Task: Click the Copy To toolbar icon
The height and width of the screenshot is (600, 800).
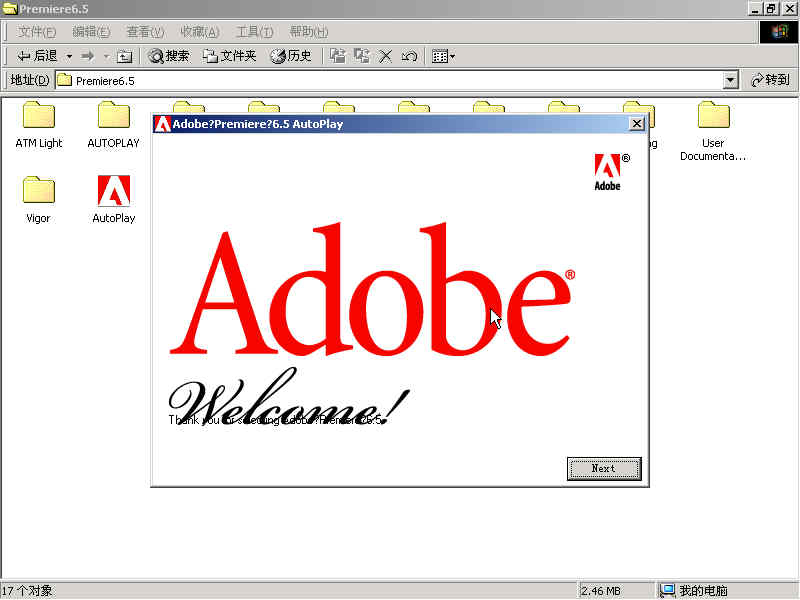Action: click(362, 56)
